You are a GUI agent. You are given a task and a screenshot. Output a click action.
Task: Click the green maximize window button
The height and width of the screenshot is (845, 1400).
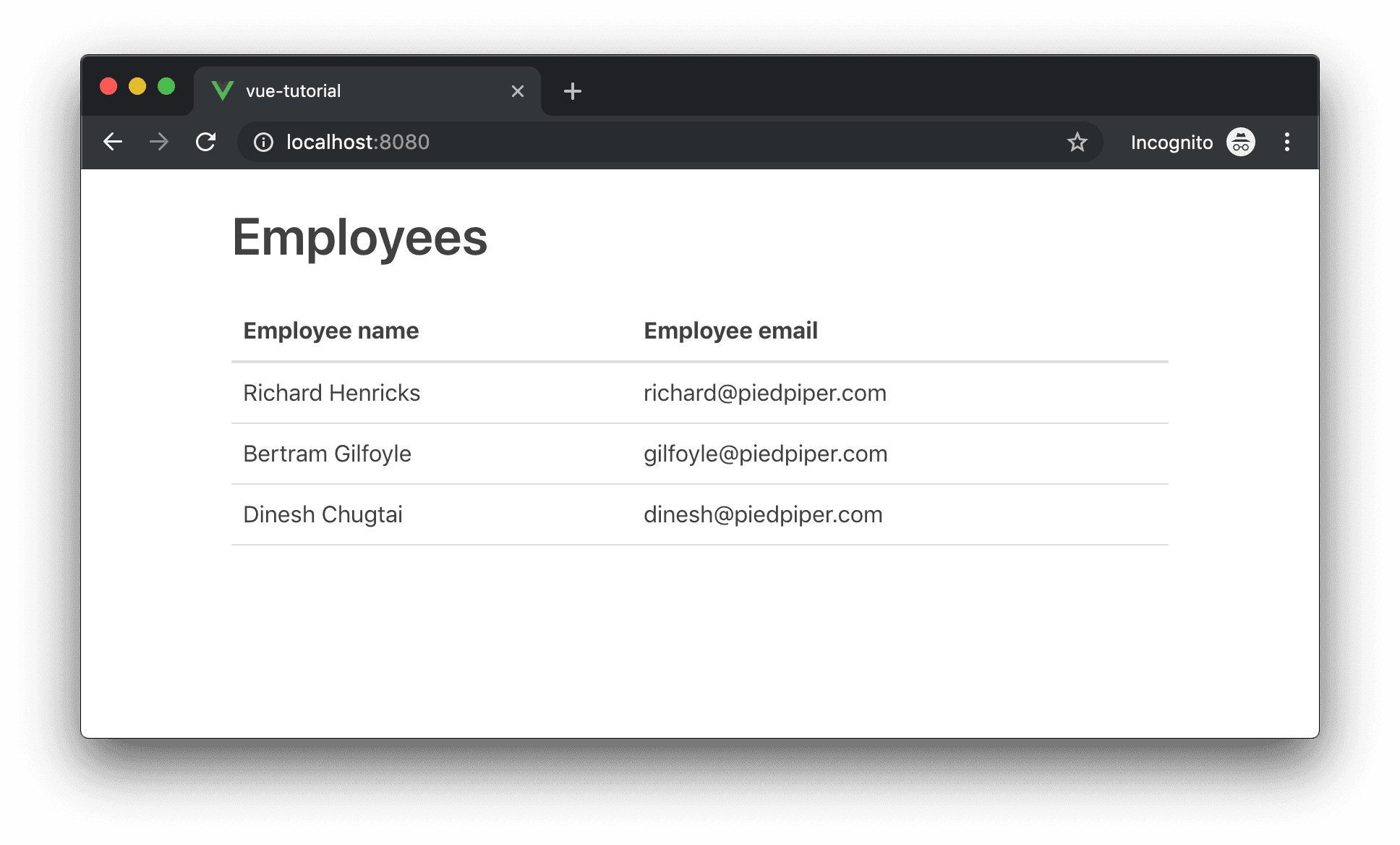166,87
